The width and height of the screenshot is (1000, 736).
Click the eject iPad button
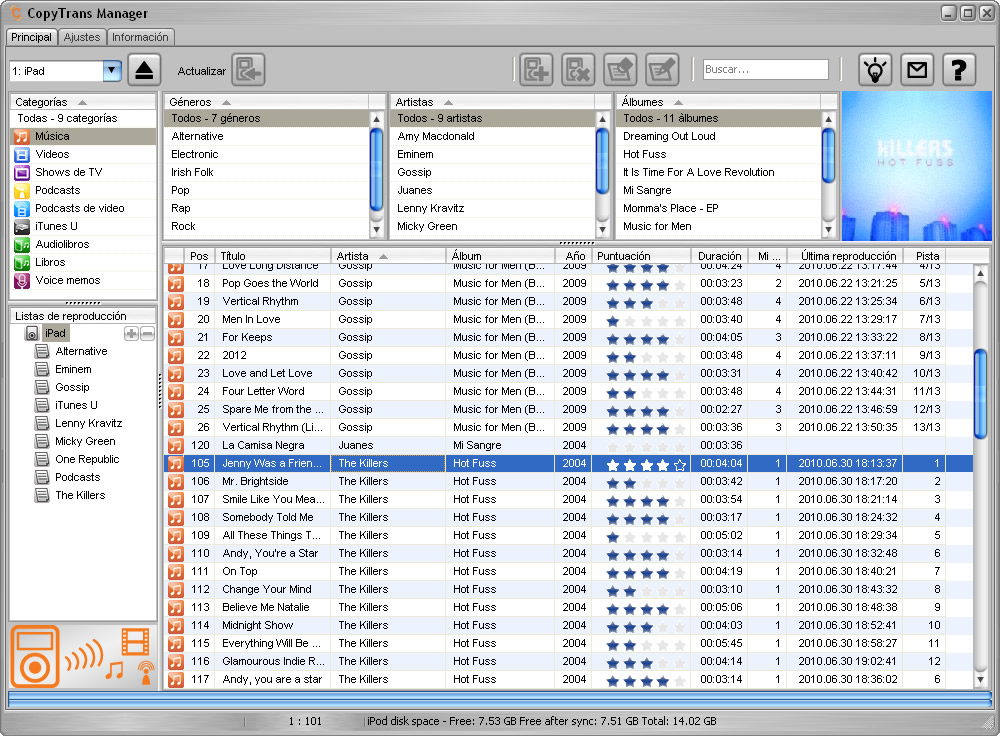pos(144,70)
